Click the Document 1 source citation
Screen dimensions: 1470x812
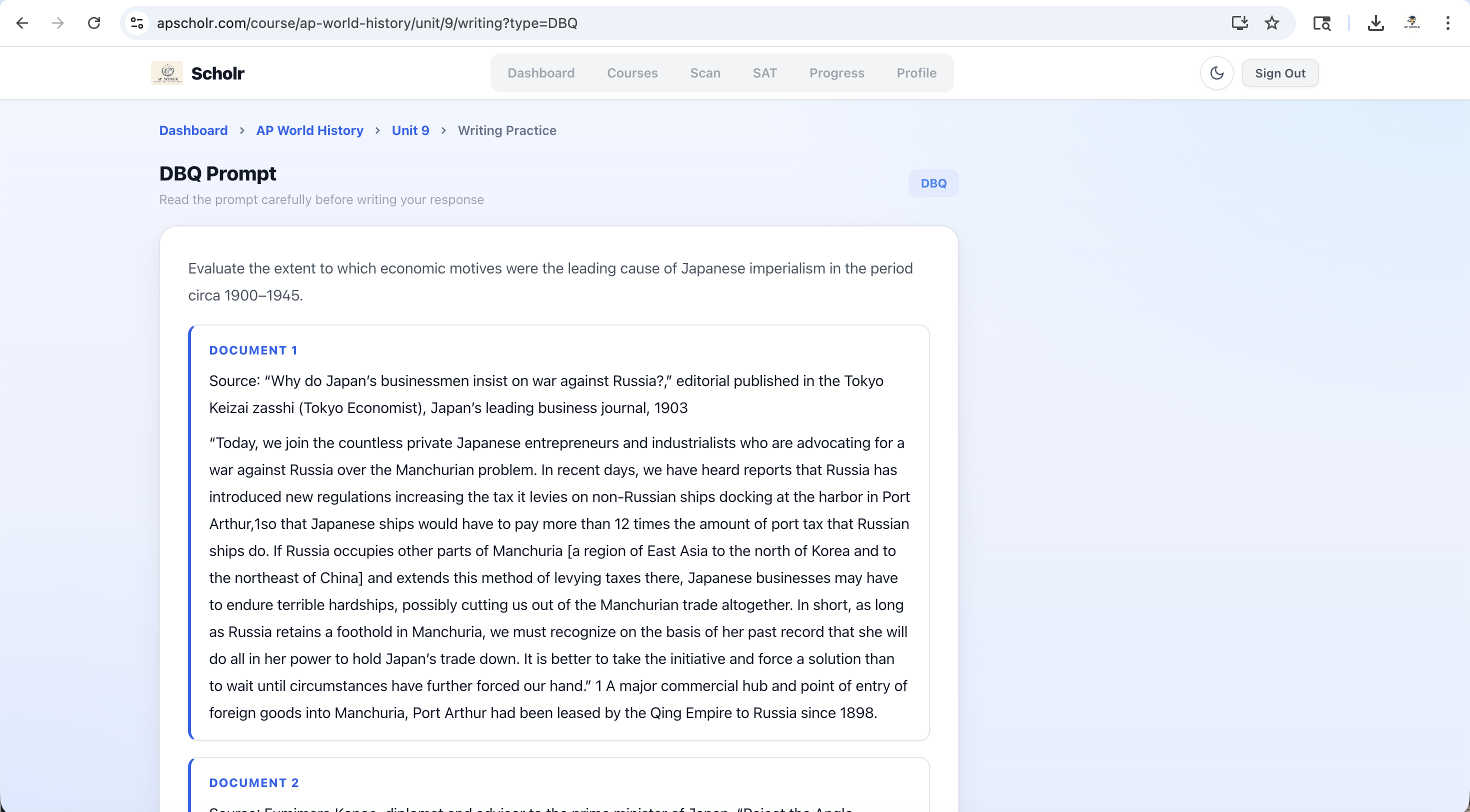[546, 394]
